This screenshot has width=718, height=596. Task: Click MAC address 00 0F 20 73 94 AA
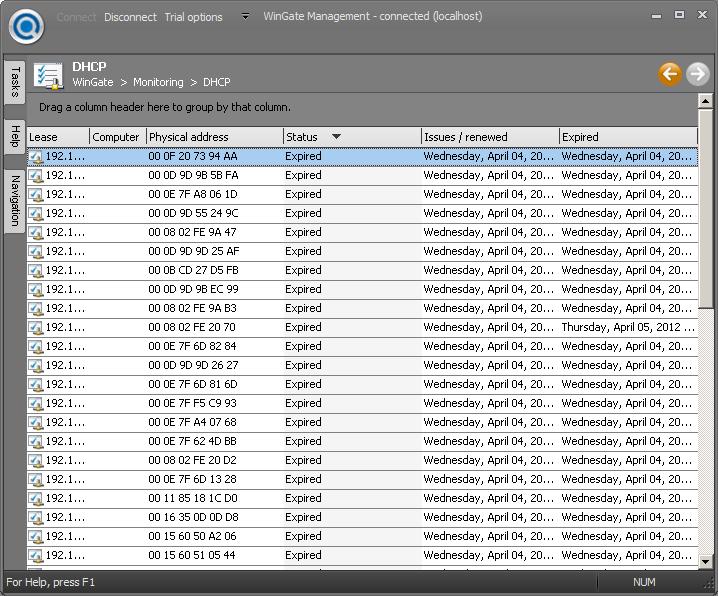coord(193,156)
